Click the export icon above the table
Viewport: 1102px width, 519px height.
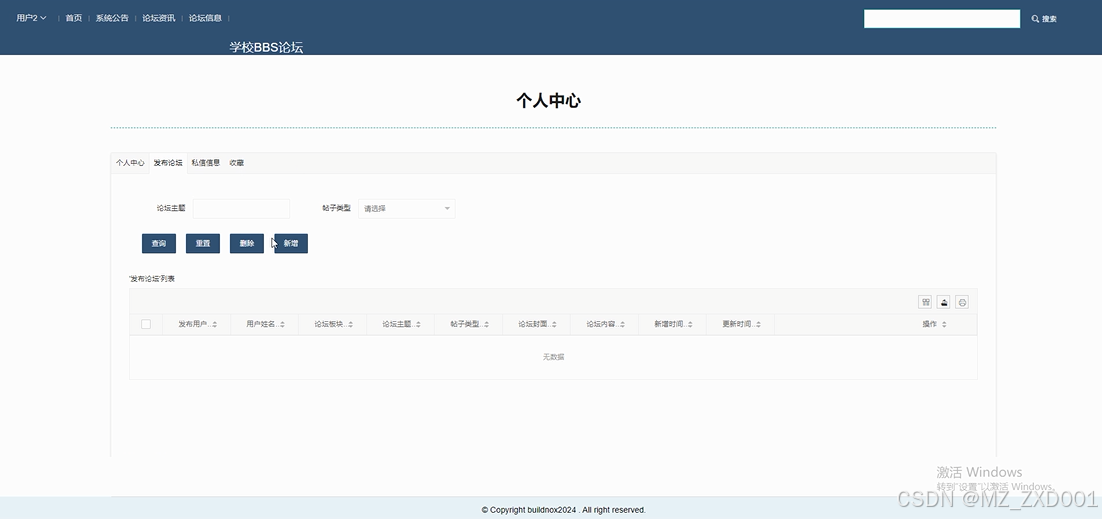click(944, 302)
